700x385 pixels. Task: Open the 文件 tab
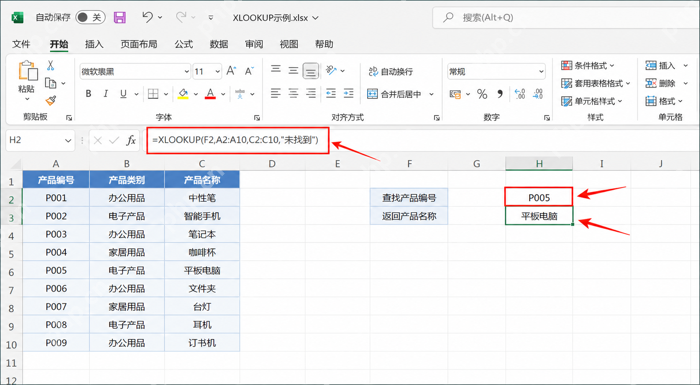point(21,44)
